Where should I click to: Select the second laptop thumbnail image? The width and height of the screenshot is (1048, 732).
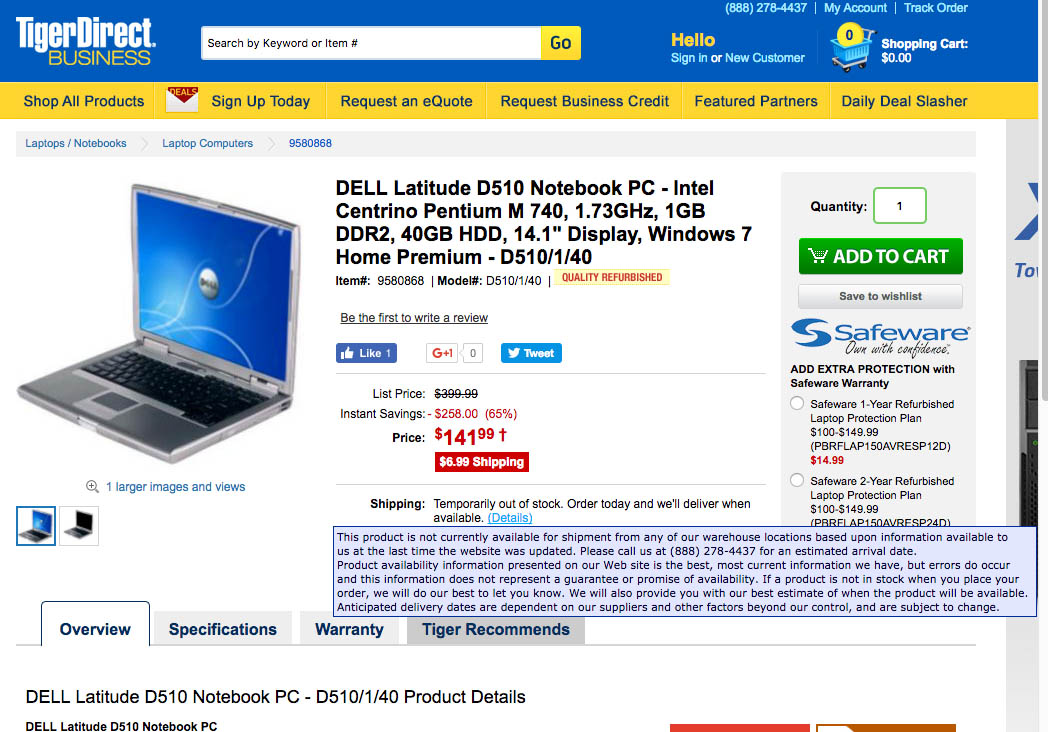[79, 525]
